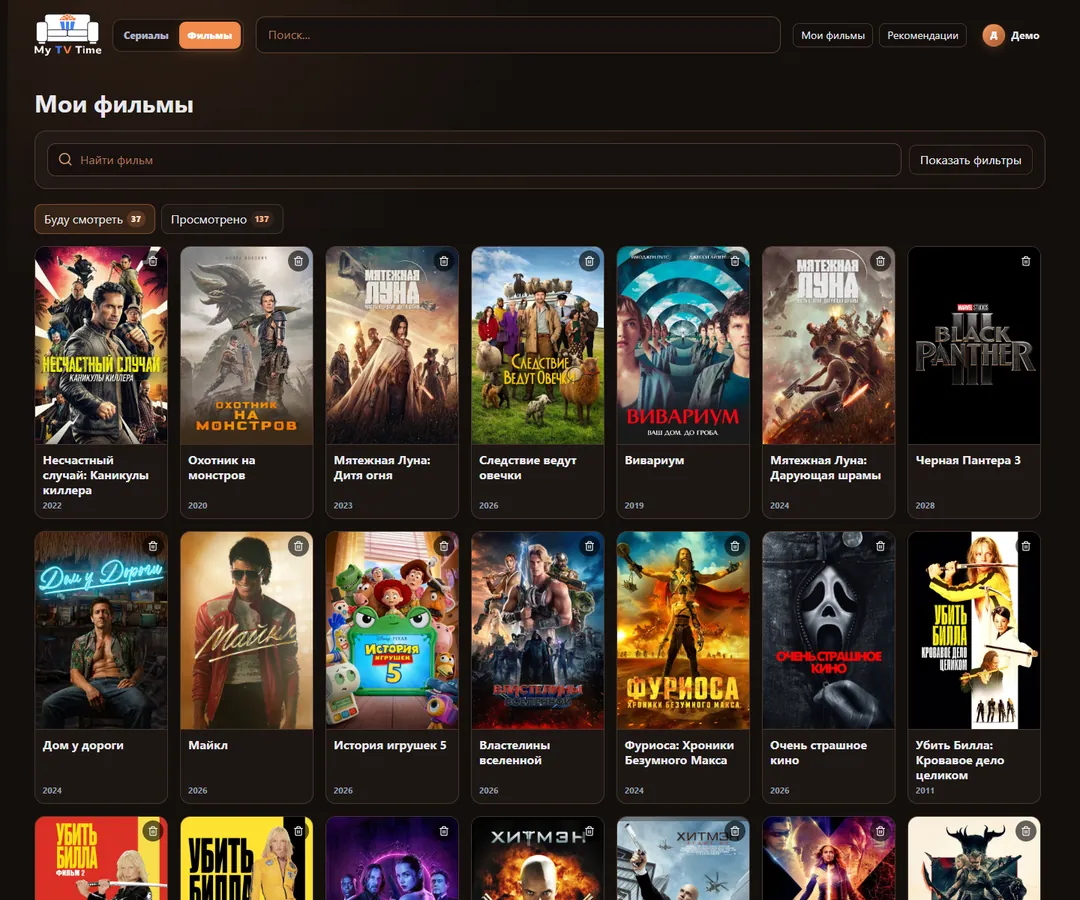Delete Властелины вселенной via trash icon
This screenshot has width=1080, height=900.
coord(589,546)
